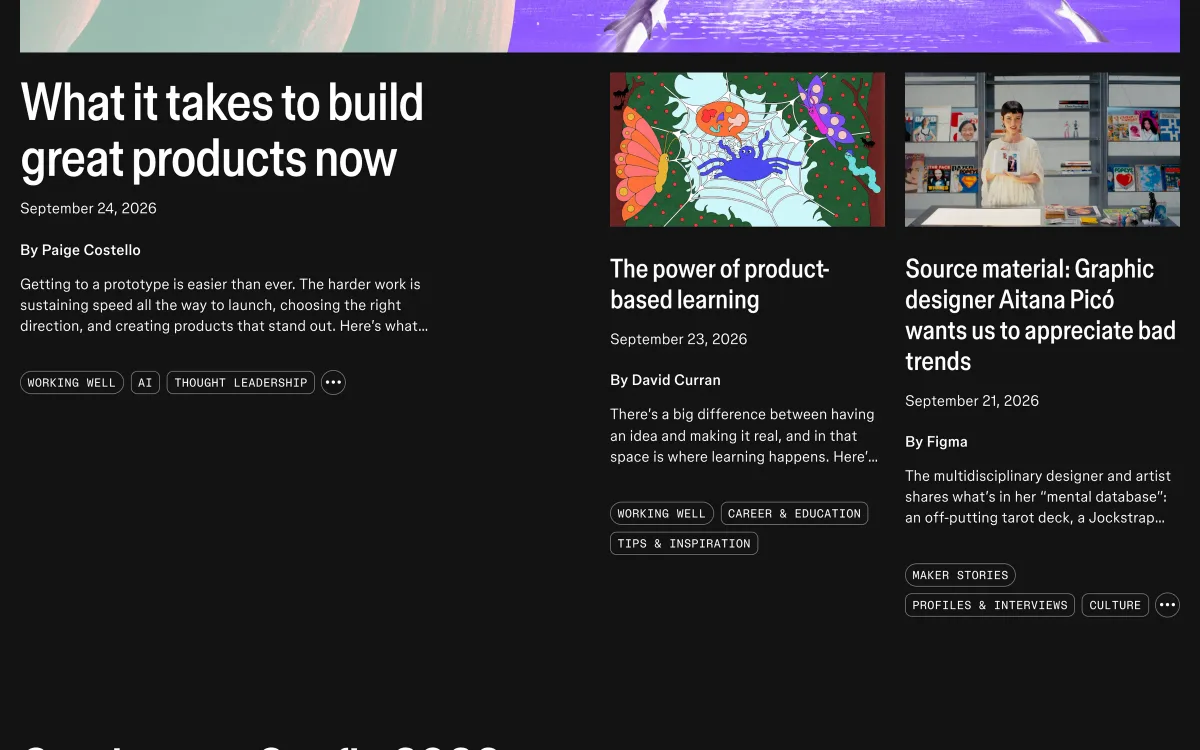Open 'The power of product-based learning' article
Viewport: 1200px width, 750px height.
point(720,284)
